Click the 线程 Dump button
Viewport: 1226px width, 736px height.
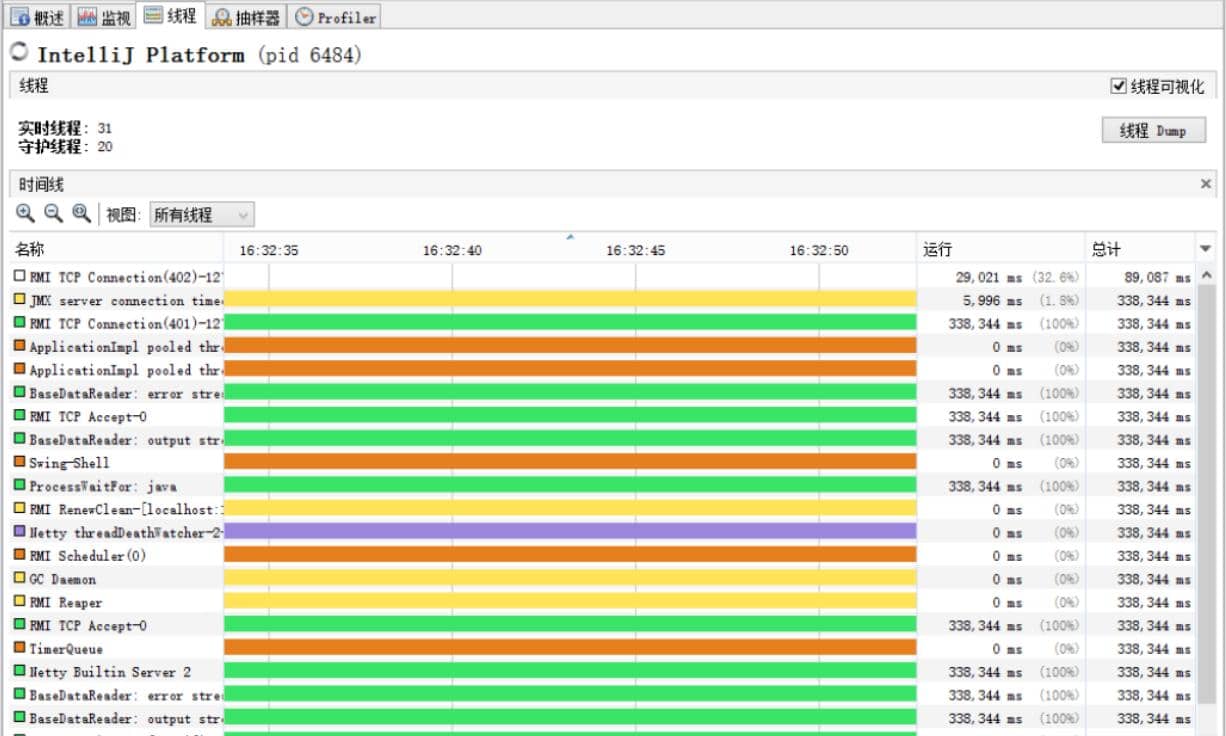[1154, 131]
